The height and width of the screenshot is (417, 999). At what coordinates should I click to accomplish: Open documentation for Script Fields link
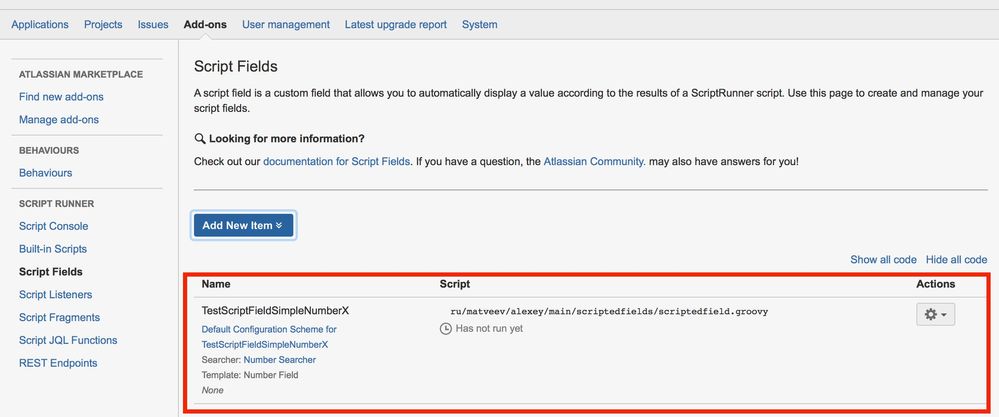pyautogui.click(x=336, y=161)
